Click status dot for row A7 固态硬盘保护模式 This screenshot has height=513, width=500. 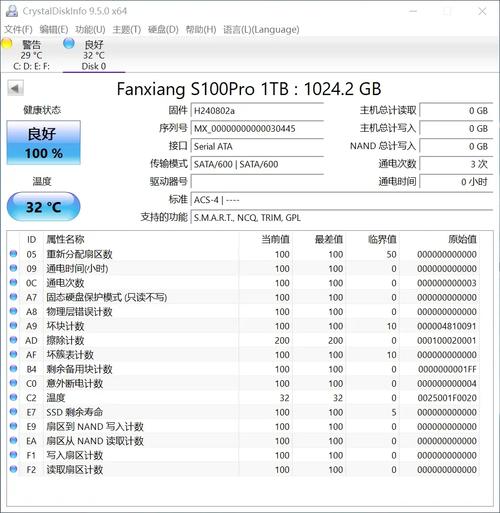tap(13, 297)
